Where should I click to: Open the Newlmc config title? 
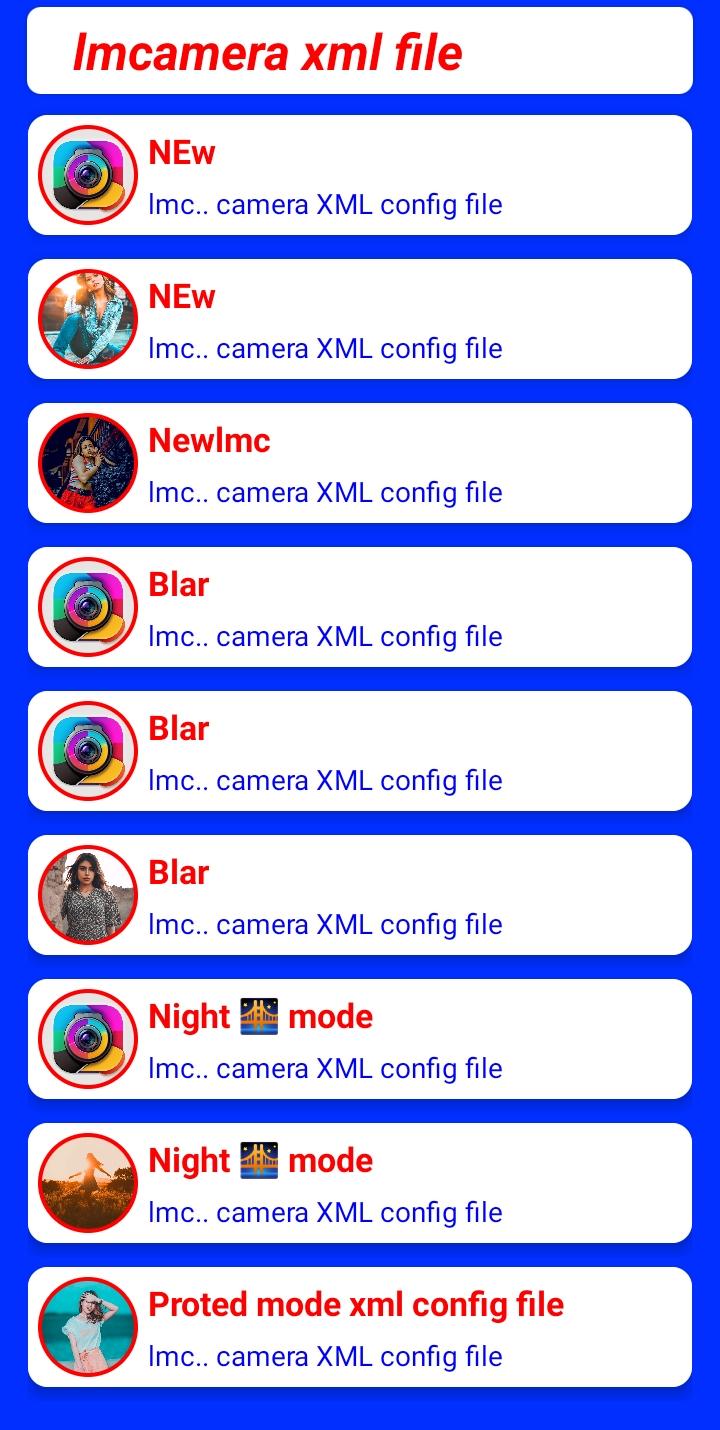click(209, 441)
